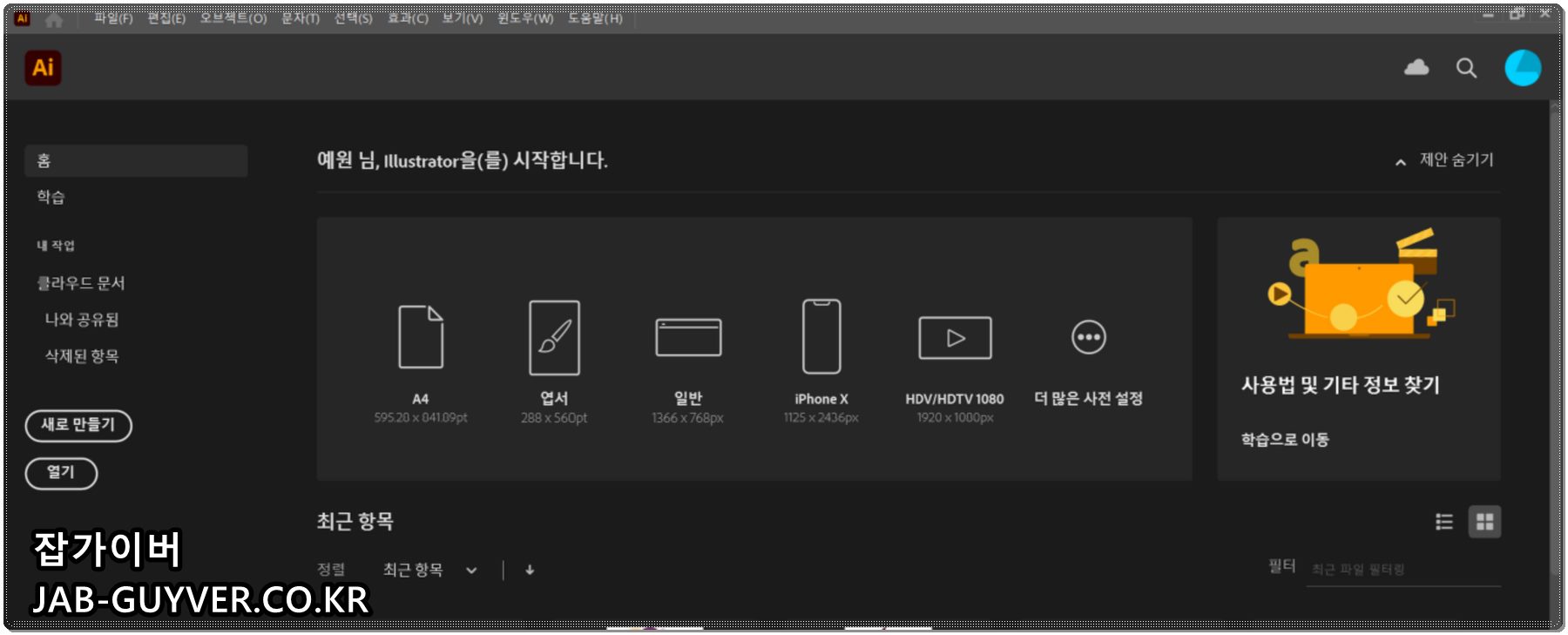Open the 파일(F) menu

point(113,18)
